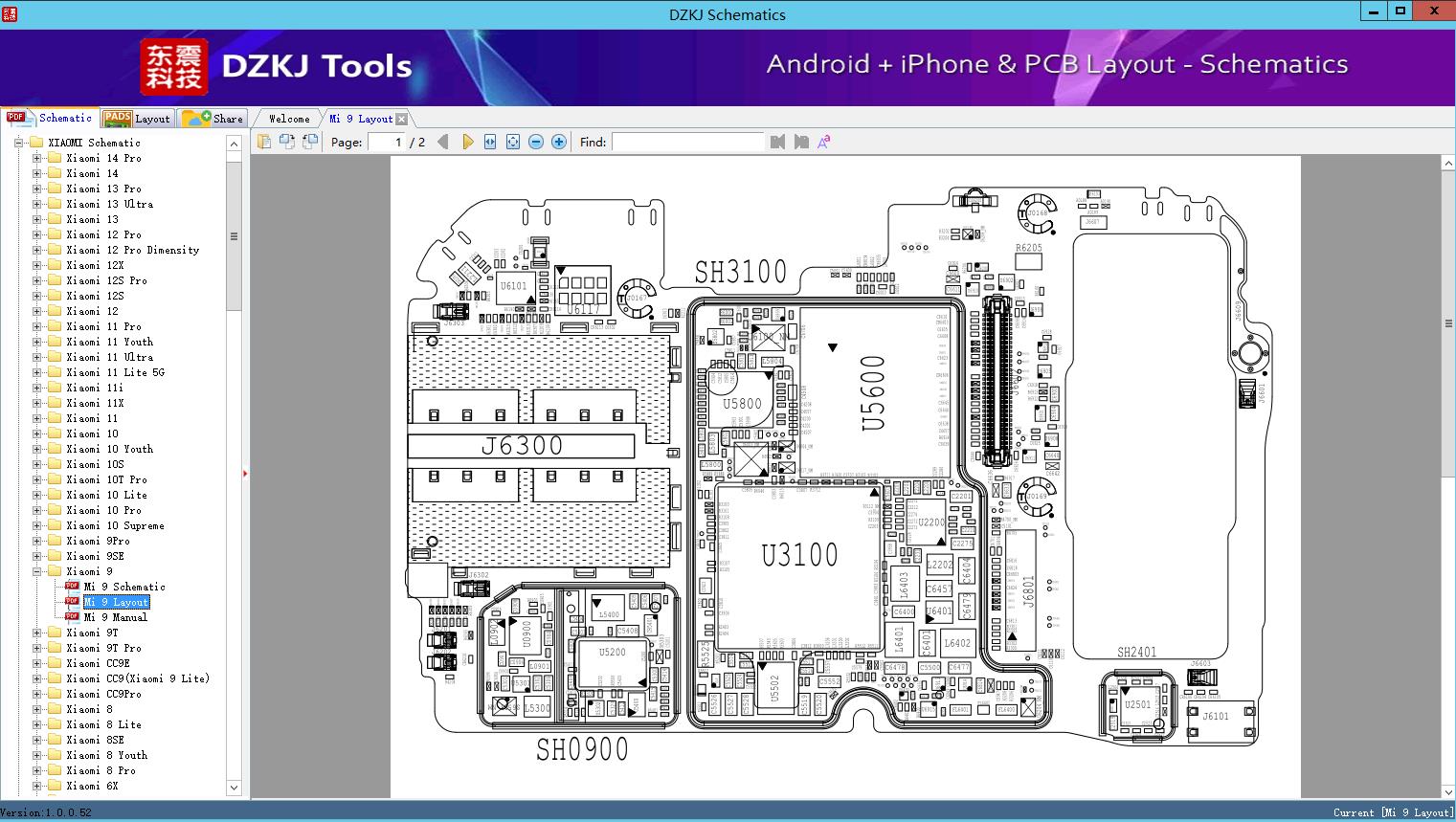Screen dimensions: 1456x822
Task: Go to previous page arrow
Action: click(x=442, y=142)
